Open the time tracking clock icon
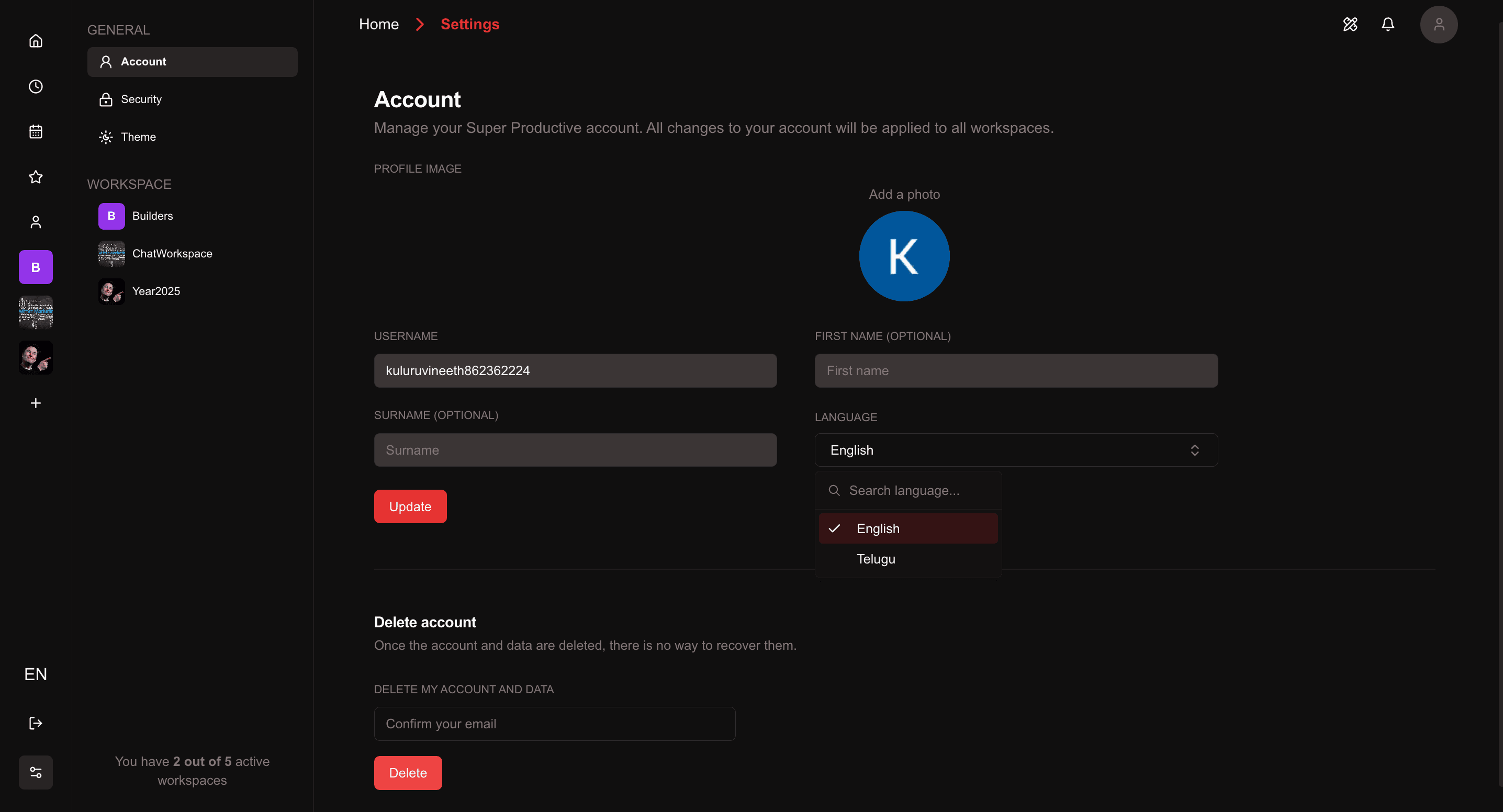1503x812 pixels. tap(35, 86)
